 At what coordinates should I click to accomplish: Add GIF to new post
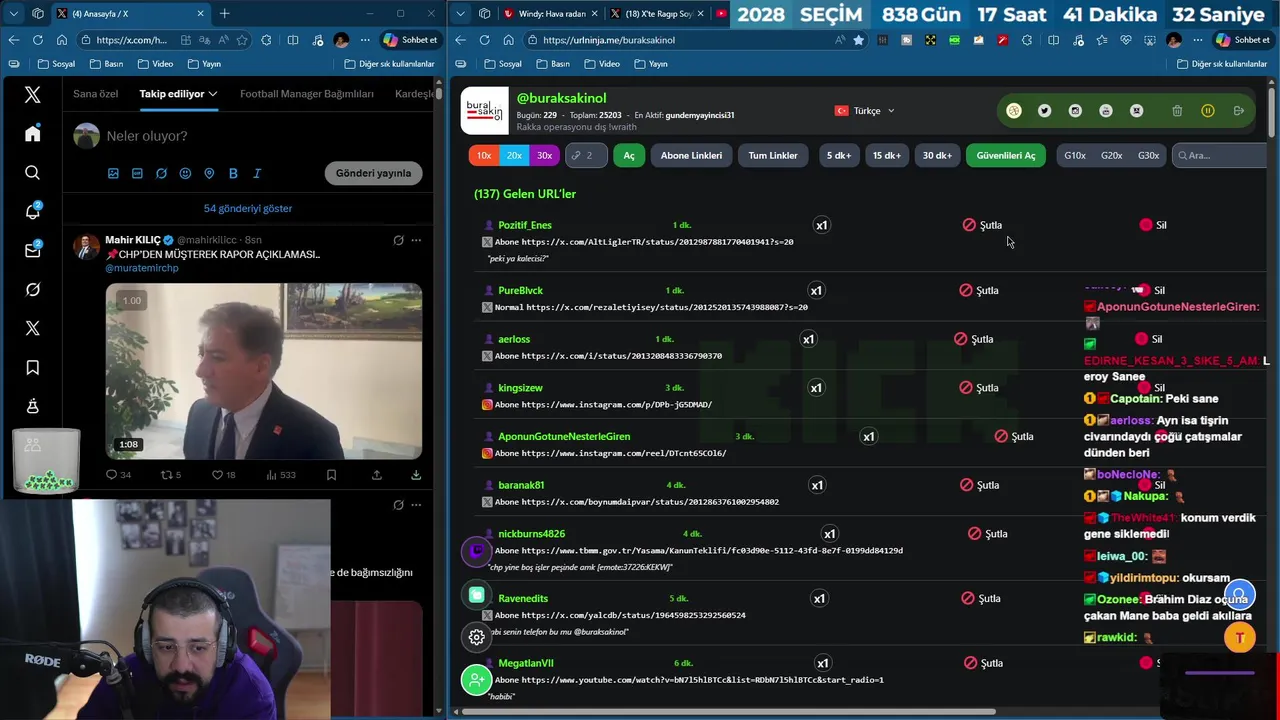(137, 173)
